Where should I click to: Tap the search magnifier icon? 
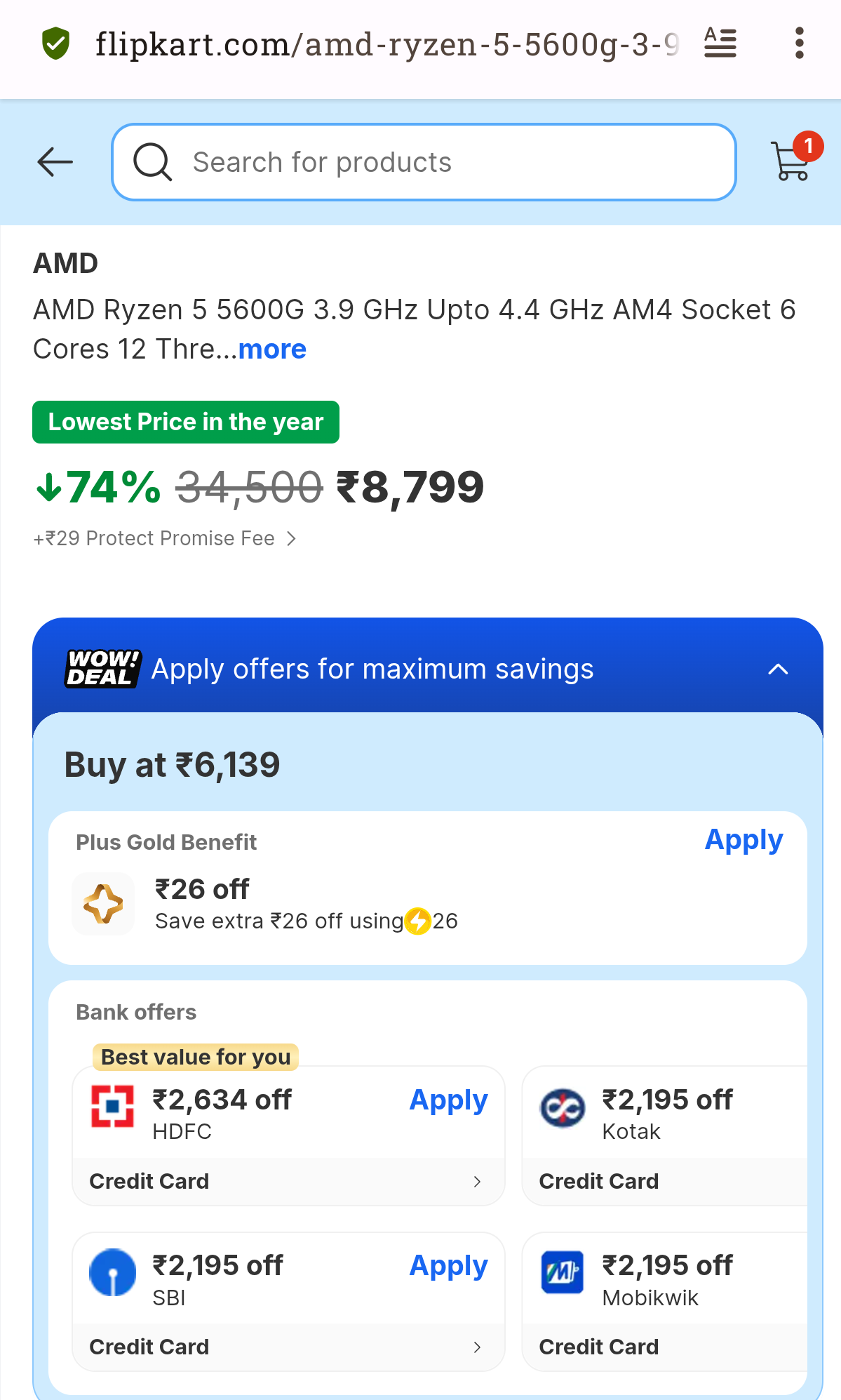pos(152,162)
